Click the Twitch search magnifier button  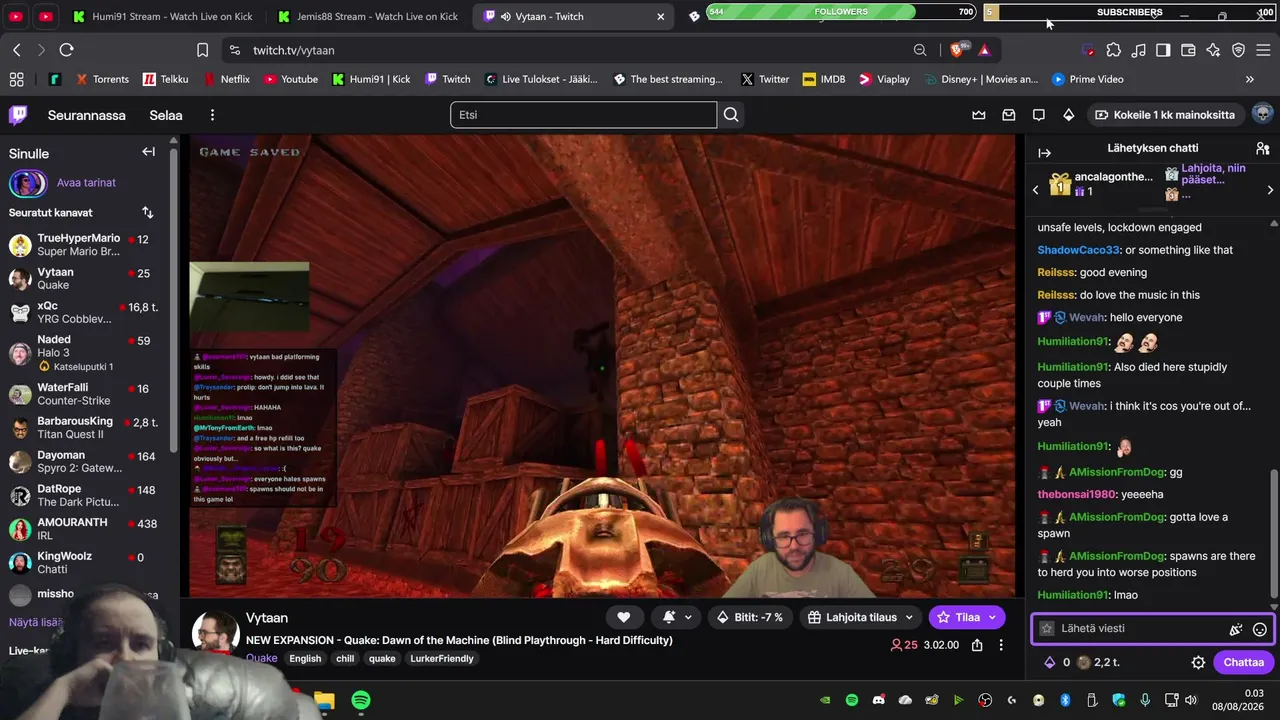tap(731, 115)
